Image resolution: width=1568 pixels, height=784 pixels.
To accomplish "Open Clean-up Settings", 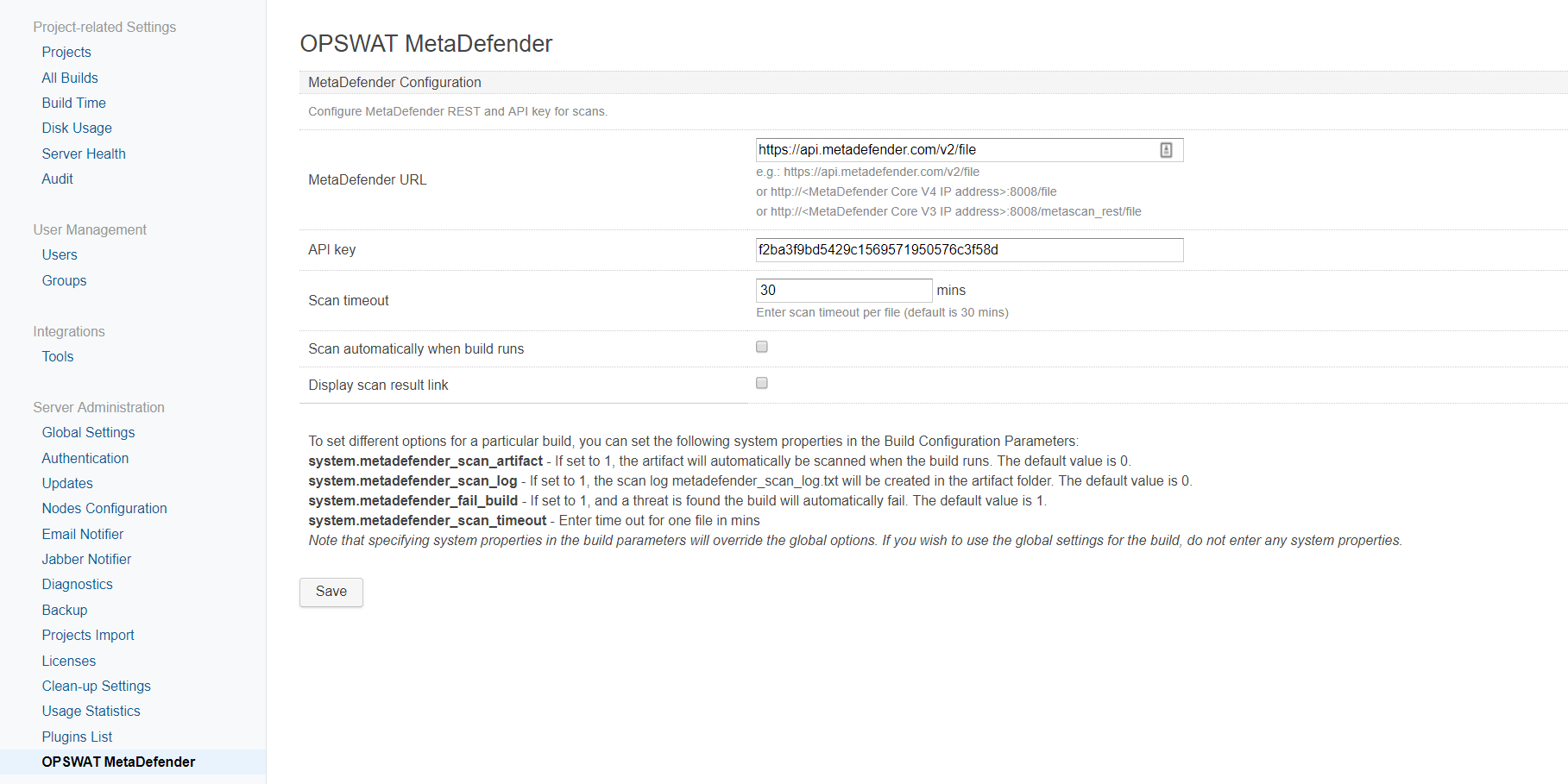I will [x=96, y=686].
